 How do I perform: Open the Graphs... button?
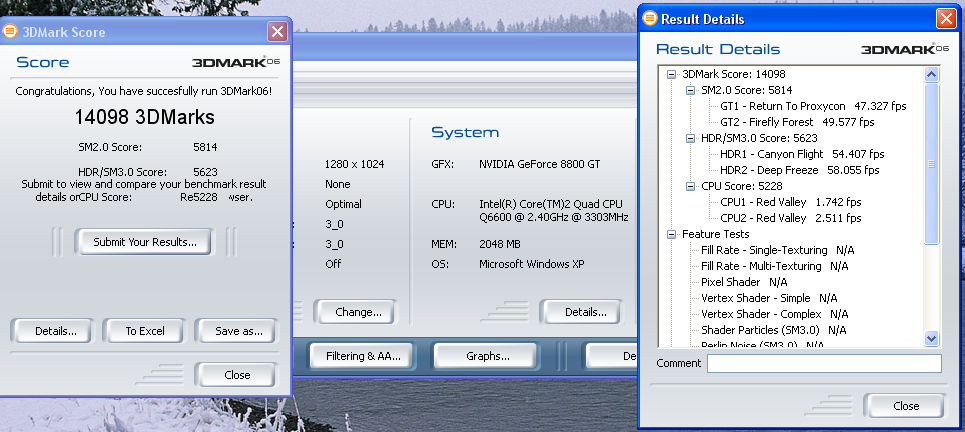click(487, 356)
